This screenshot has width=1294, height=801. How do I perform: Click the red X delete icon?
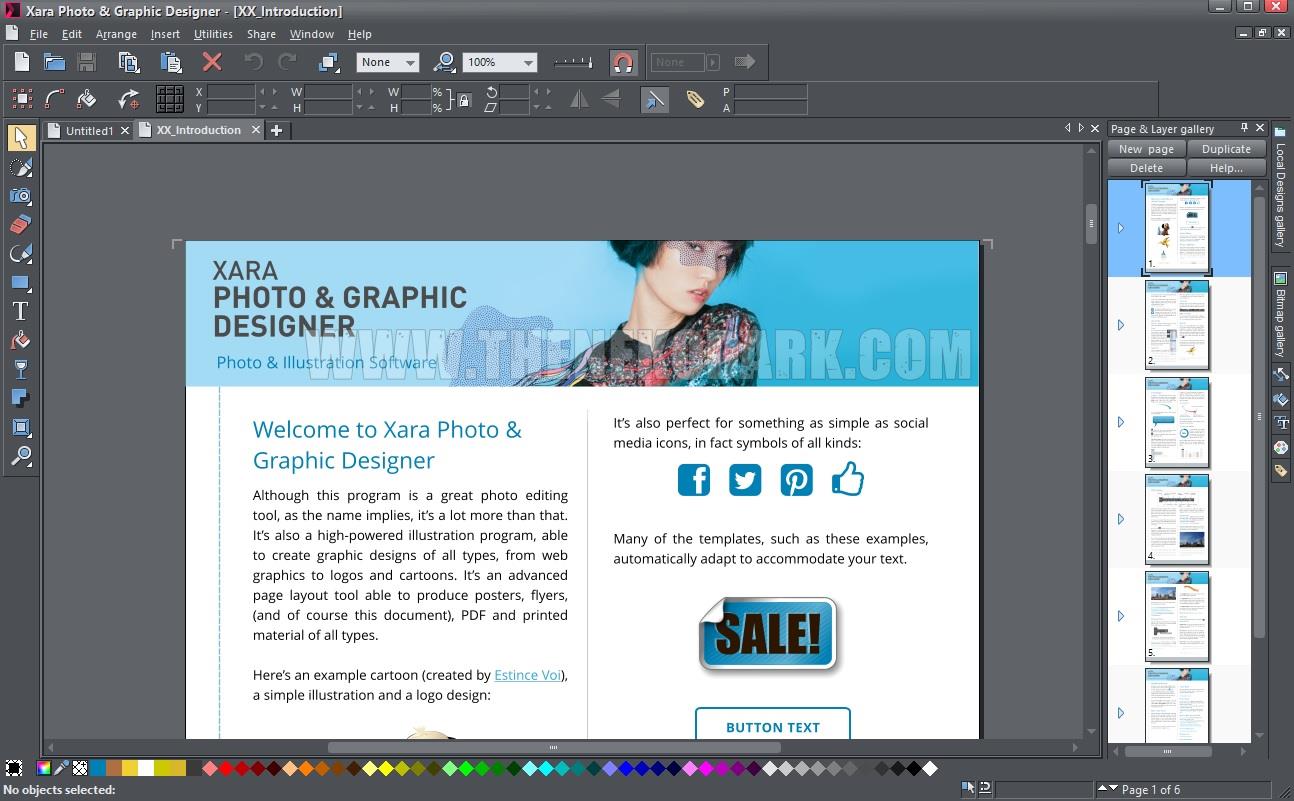pos(212,62)
